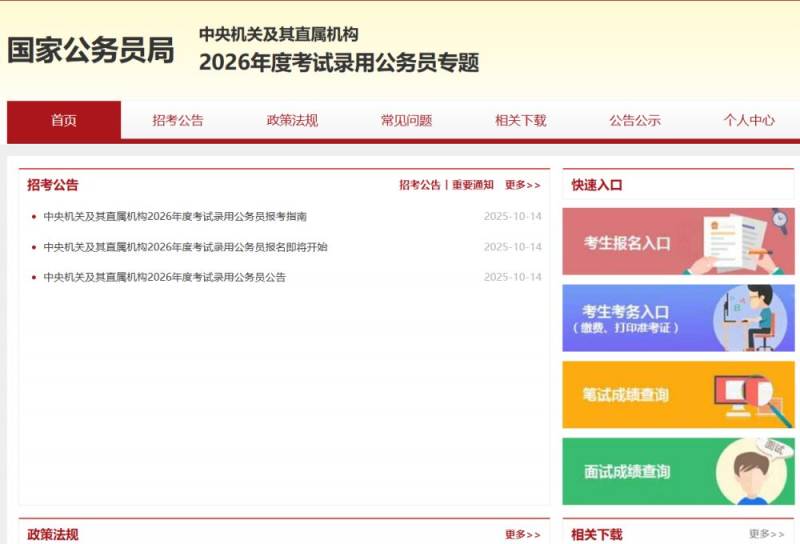The image size is (800, 544).
Task: Open 相关下载 navigation tab
Action: 520,120
